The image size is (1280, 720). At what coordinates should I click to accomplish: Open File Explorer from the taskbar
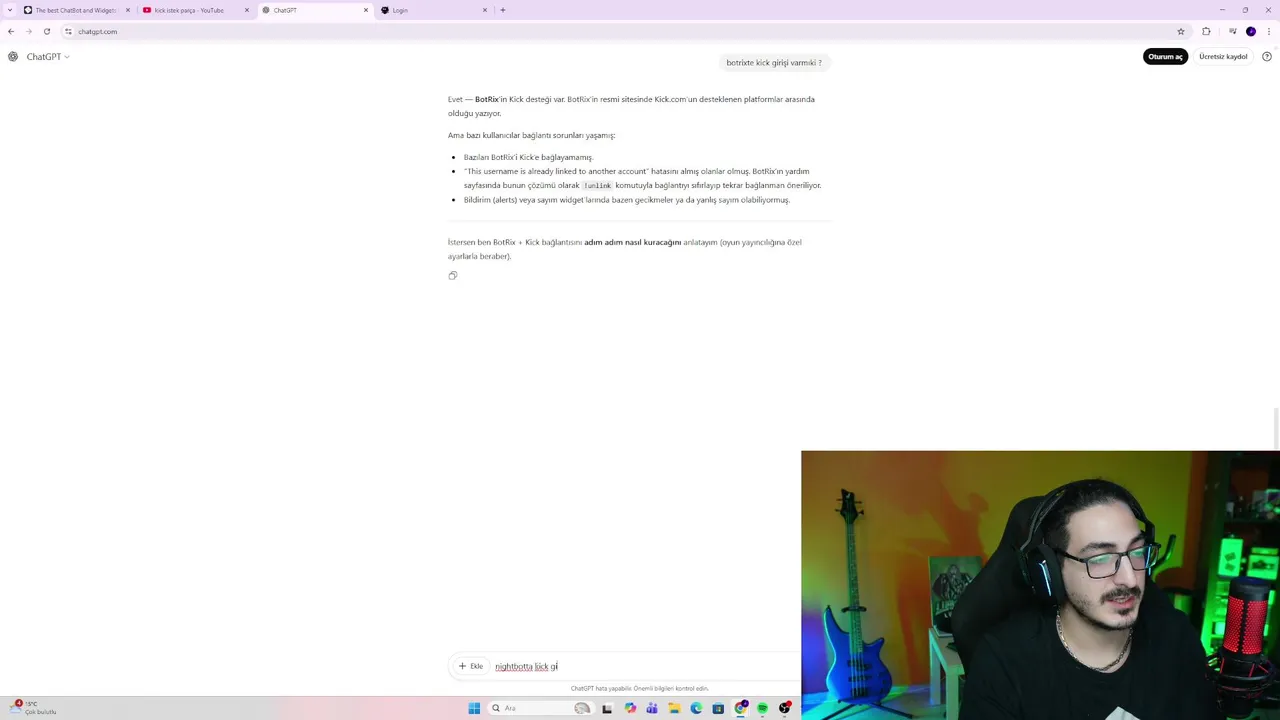(x=674, y=708)
